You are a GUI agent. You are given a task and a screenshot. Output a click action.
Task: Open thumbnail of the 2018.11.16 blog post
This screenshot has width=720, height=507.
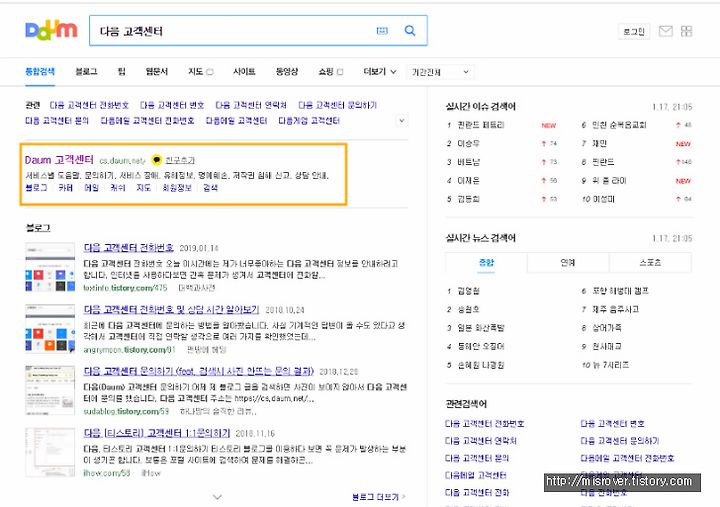coord(50,452)
